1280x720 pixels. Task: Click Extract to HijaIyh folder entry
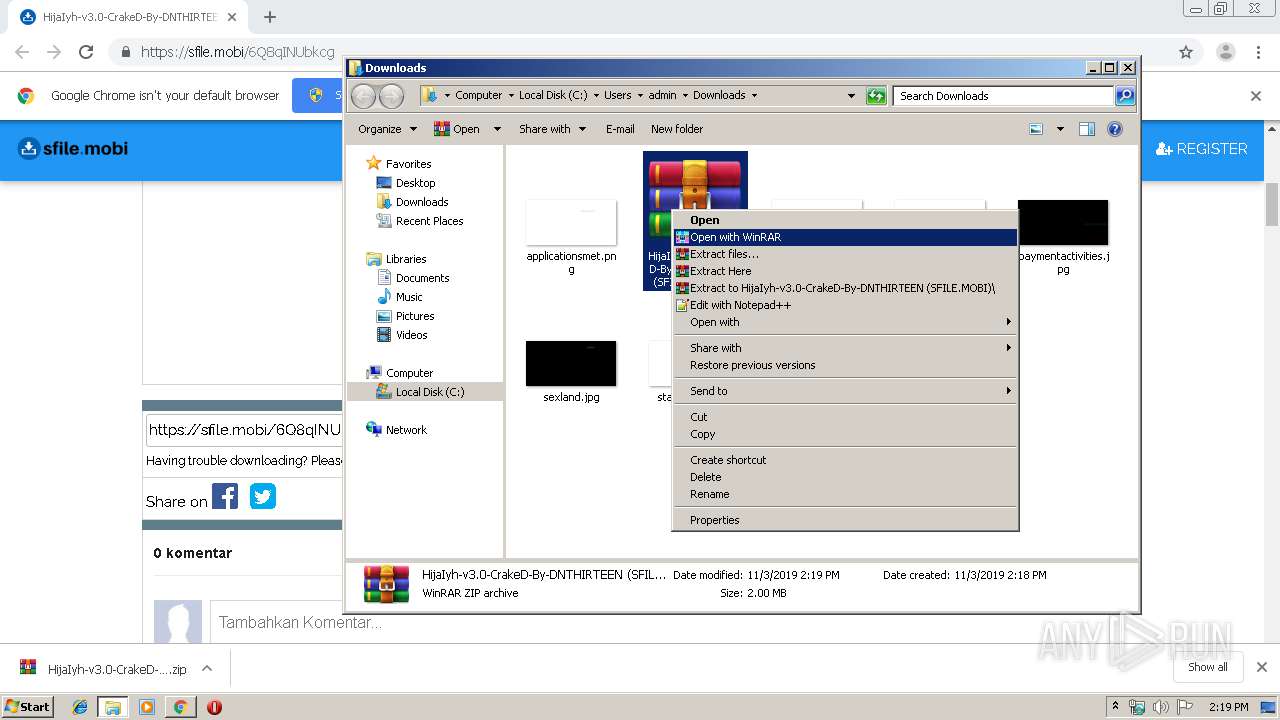click(x=845, y=288)
